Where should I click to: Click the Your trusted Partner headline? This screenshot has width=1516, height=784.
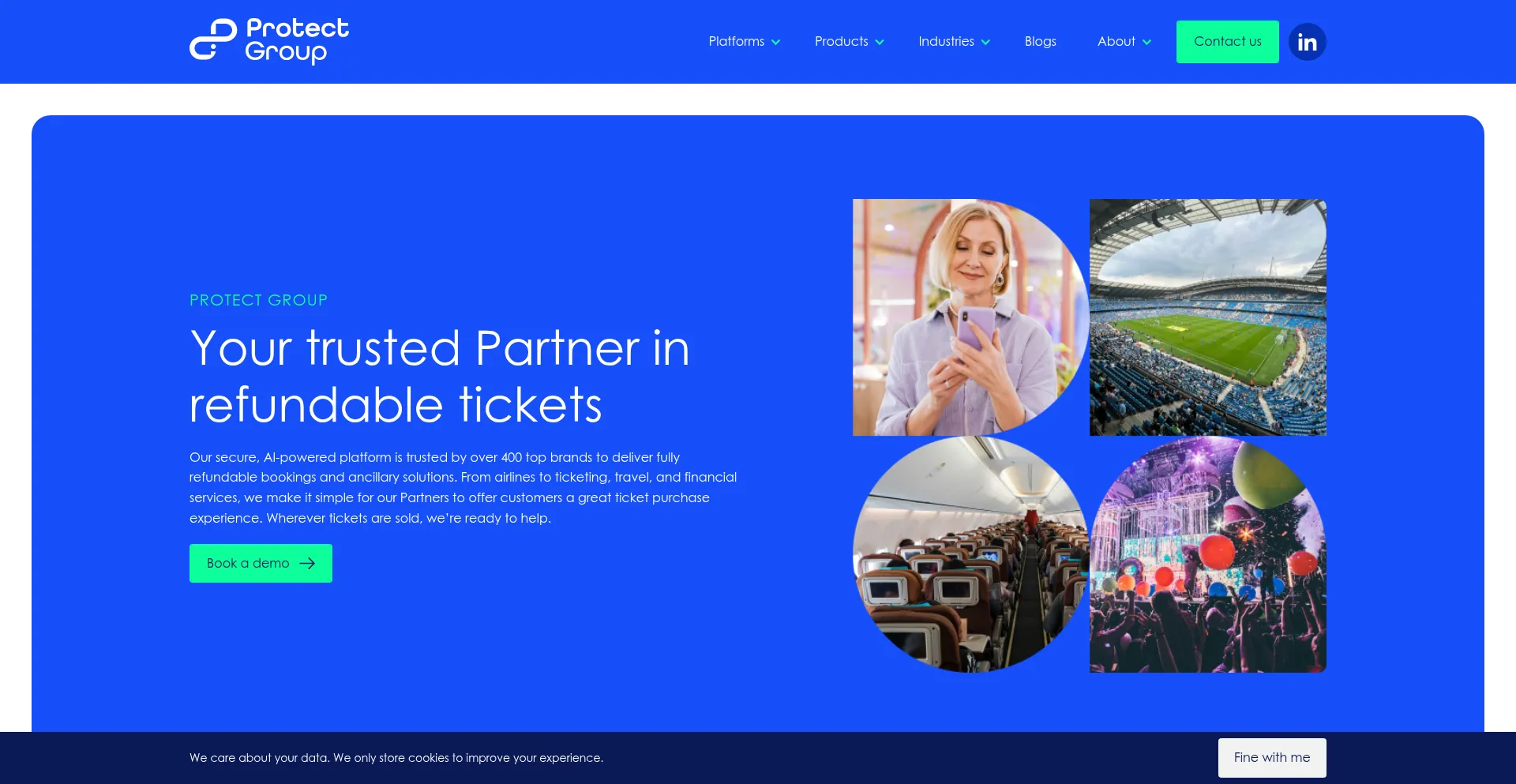pyautogui.click(x=440, y=376)
